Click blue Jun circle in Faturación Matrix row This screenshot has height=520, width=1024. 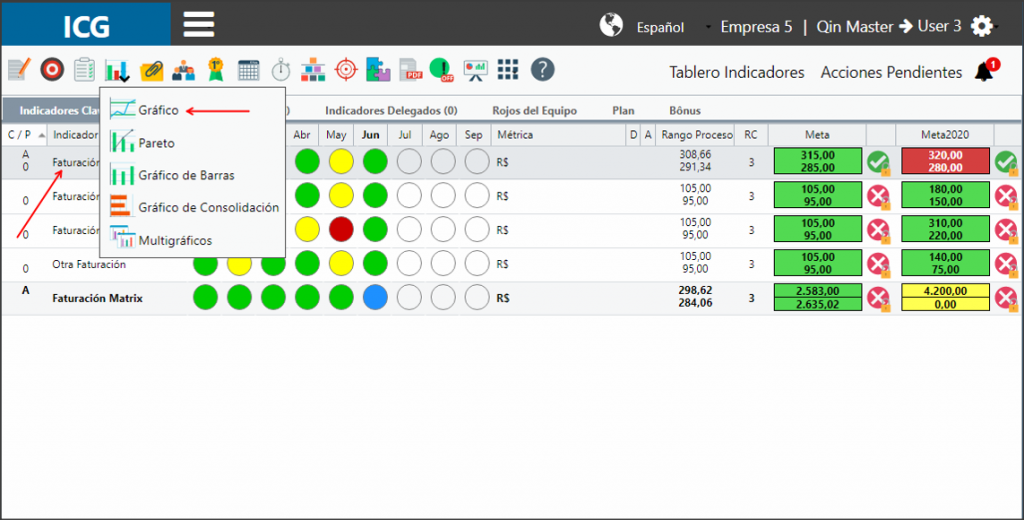coord(375,298)
